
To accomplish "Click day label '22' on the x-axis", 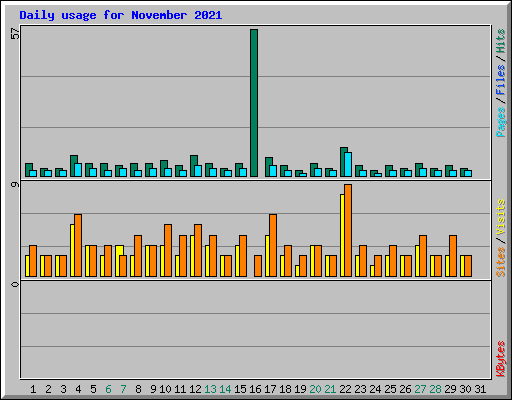I will [x=345, y=389].
